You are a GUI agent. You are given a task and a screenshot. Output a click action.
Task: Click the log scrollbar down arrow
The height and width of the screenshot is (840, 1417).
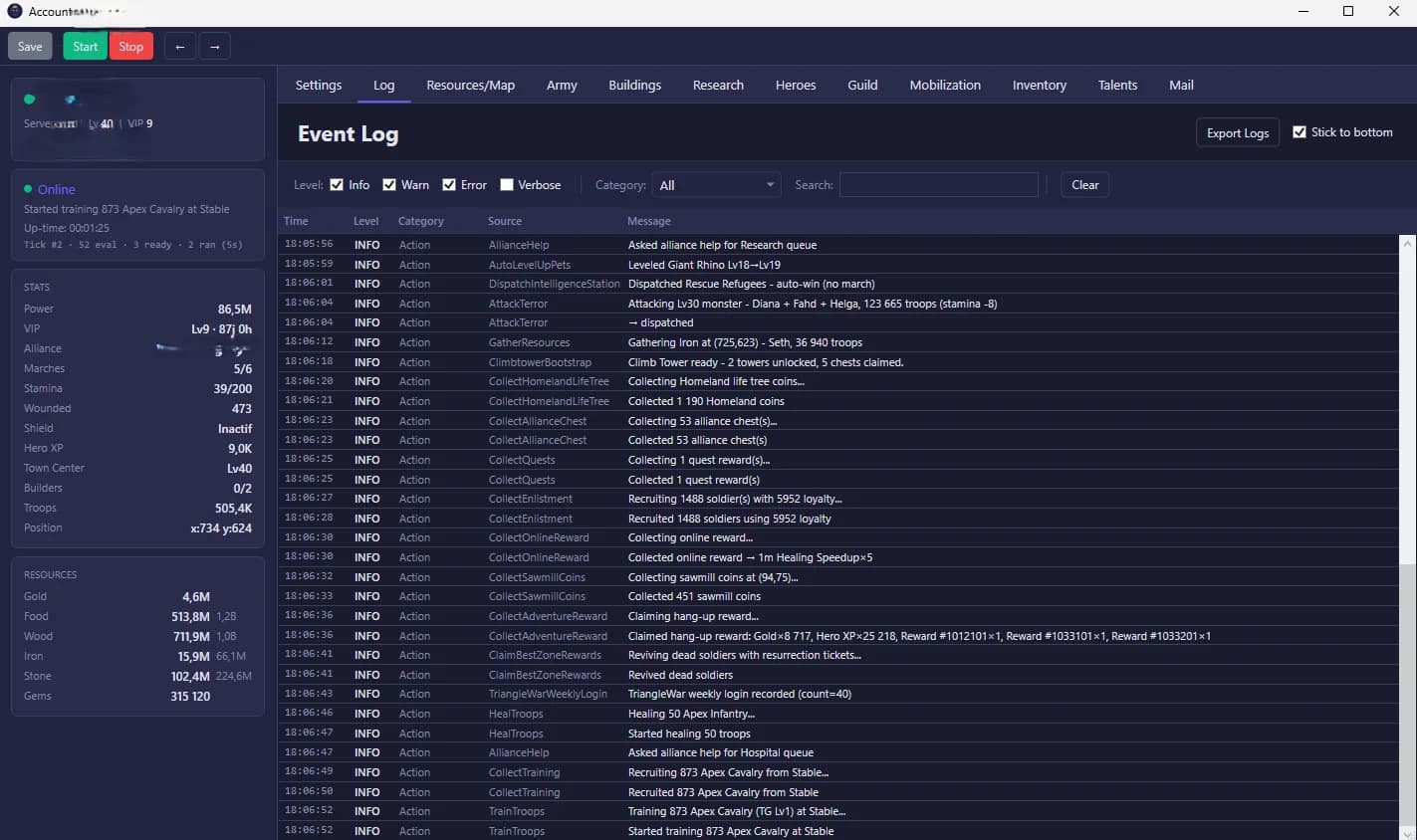[x=1407, y=832]
